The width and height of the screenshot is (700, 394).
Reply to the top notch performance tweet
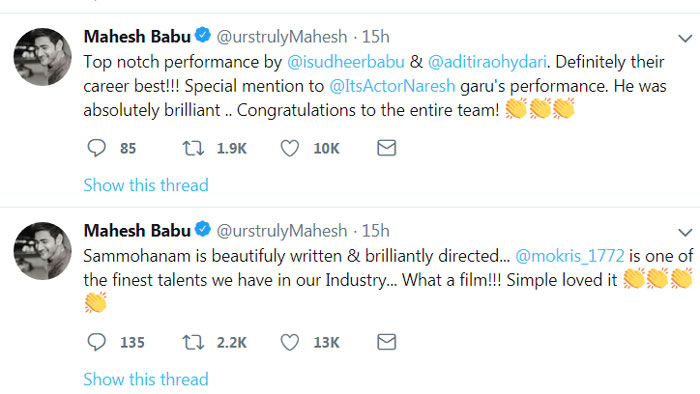(x=96, y=148)
